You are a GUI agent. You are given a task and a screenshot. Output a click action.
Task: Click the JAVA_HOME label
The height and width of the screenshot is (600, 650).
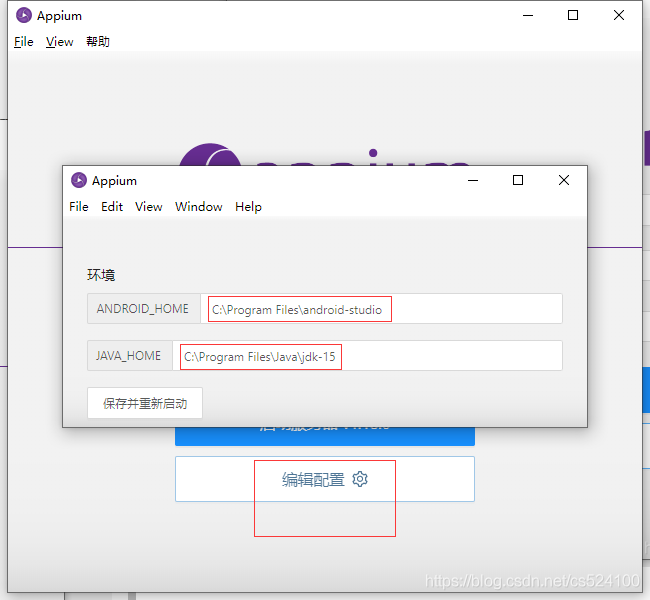click(x=129, y=356)
